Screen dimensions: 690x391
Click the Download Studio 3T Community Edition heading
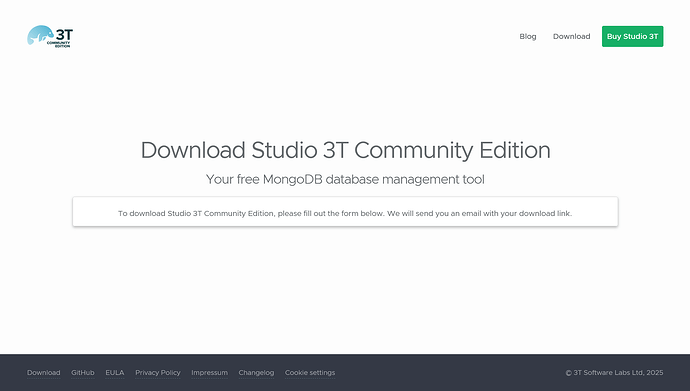[345, 150]
